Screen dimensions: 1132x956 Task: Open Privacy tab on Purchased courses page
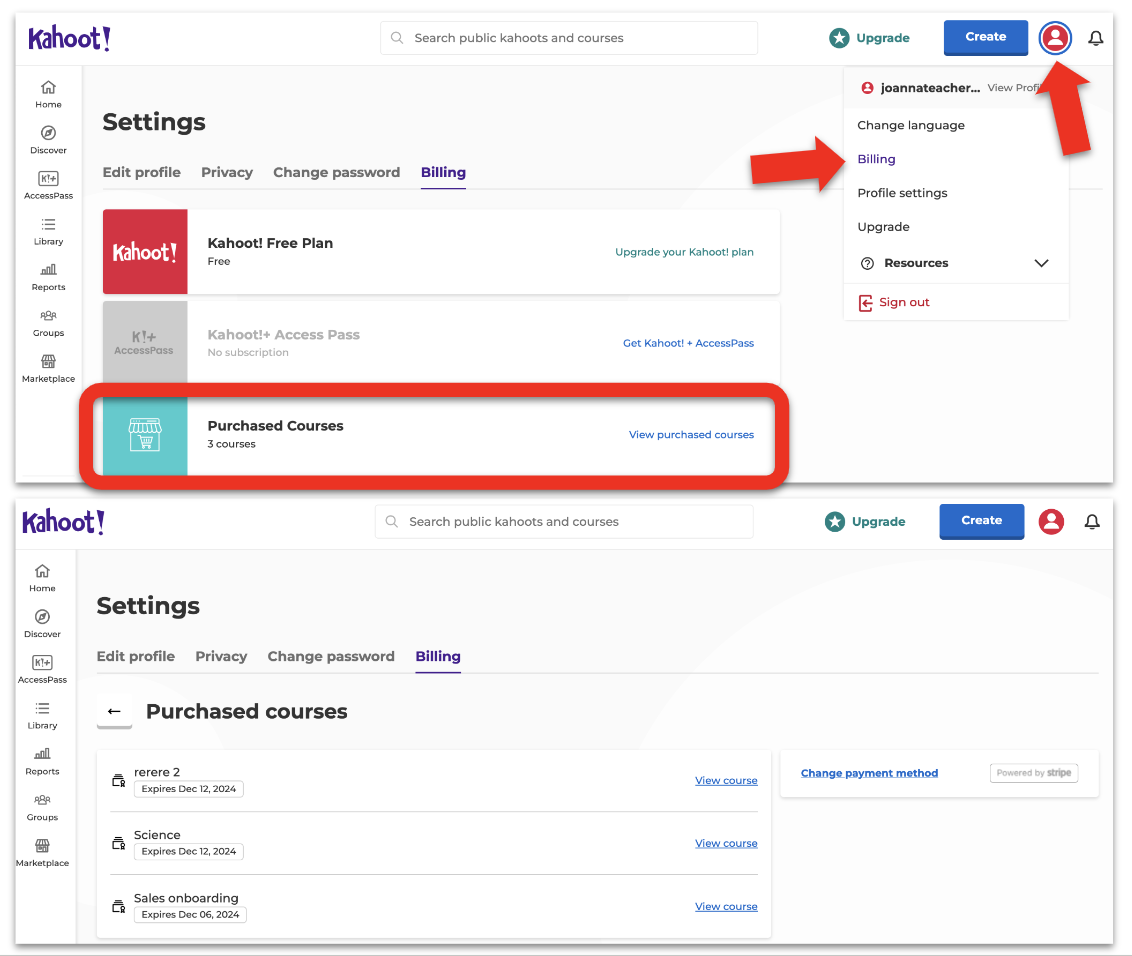click(221, 656)
